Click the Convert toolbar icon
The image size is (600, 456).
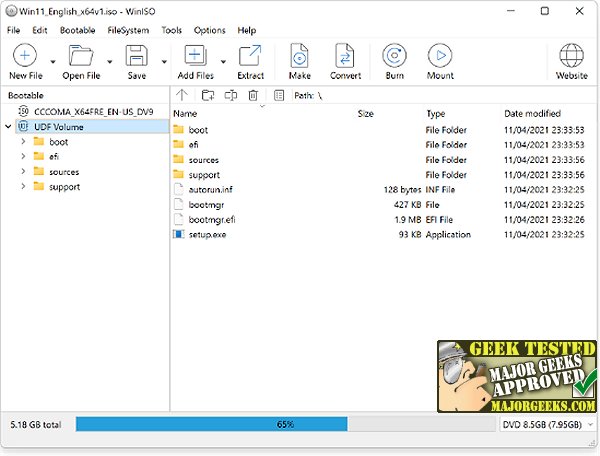(345, 56)
